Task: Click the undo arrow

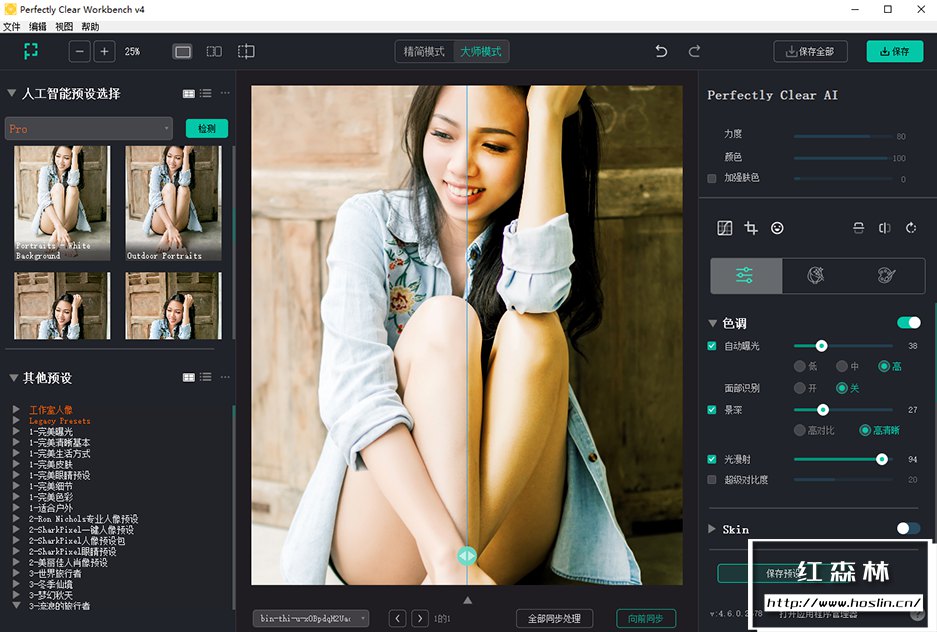Action: [x=661, y=51]
